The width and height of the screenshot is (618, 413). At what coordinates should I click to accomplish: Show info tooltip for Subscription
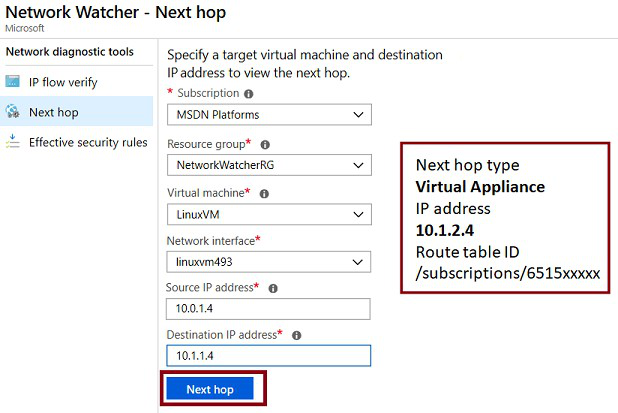(248, 94)
